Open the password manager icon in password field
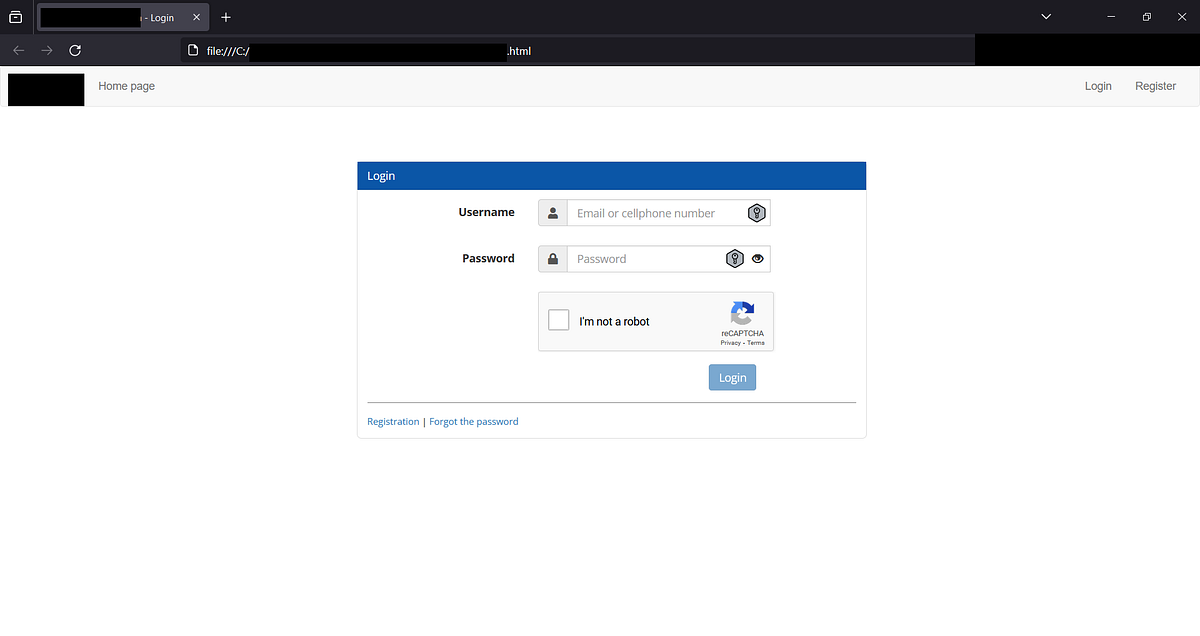 pyautogui.click(x=735, y=258)
